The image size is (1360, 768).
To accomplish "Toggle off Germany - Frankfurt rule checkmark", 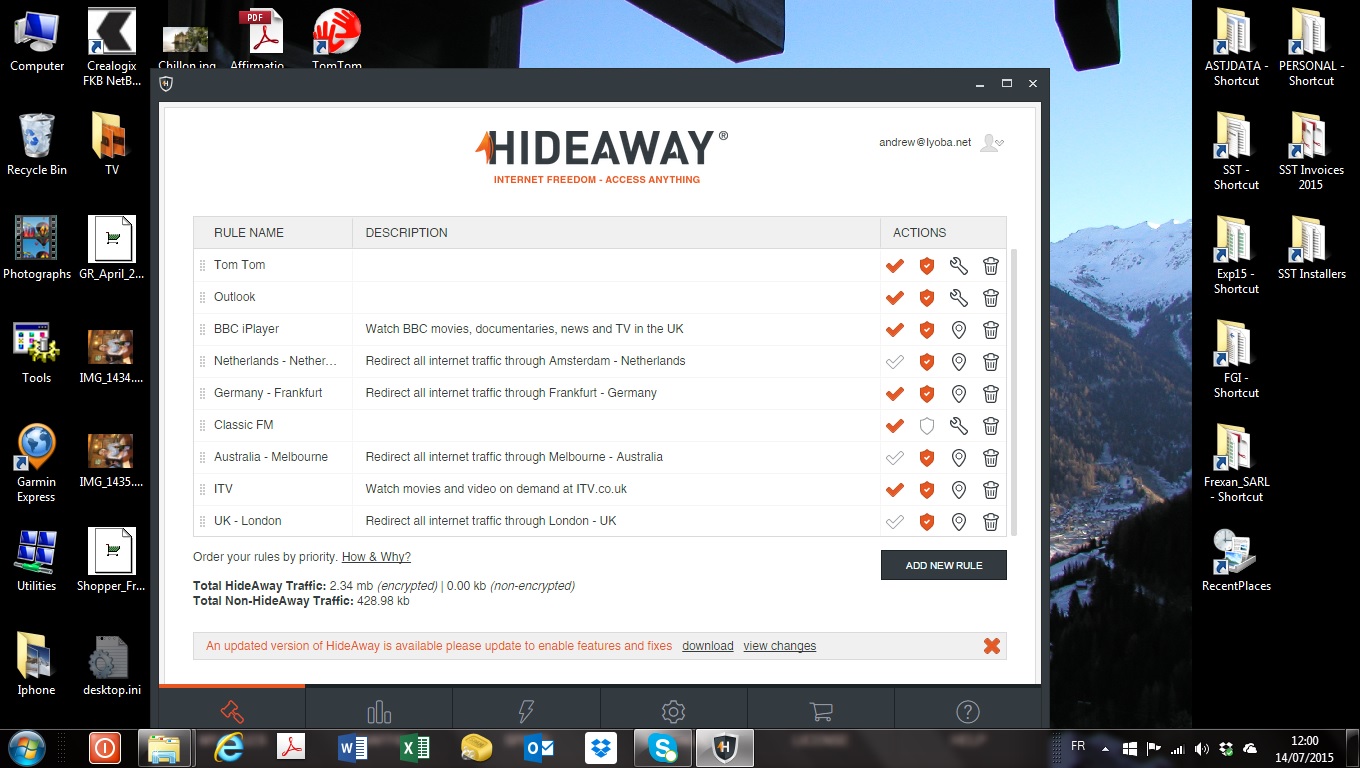I will (895, 394).
